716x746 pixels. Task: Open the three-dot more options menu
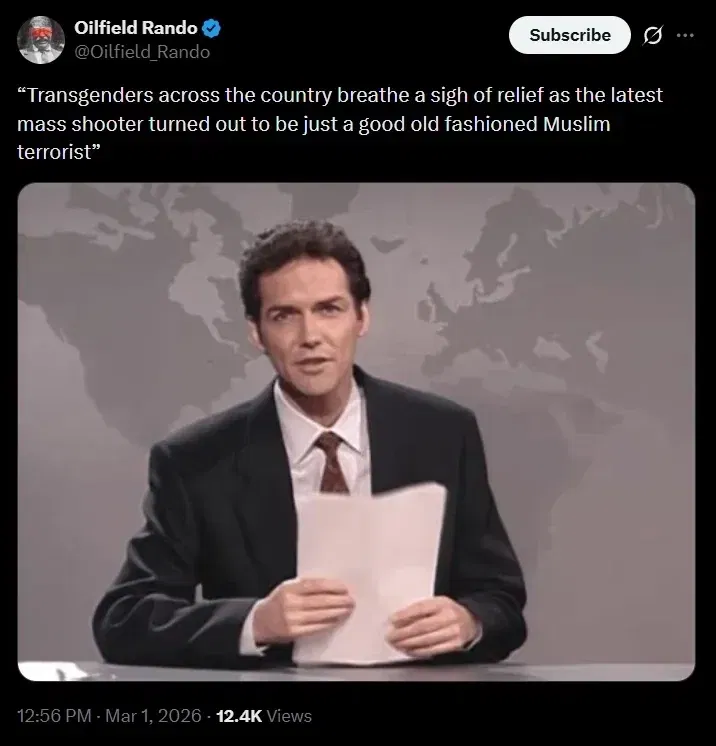685,35
